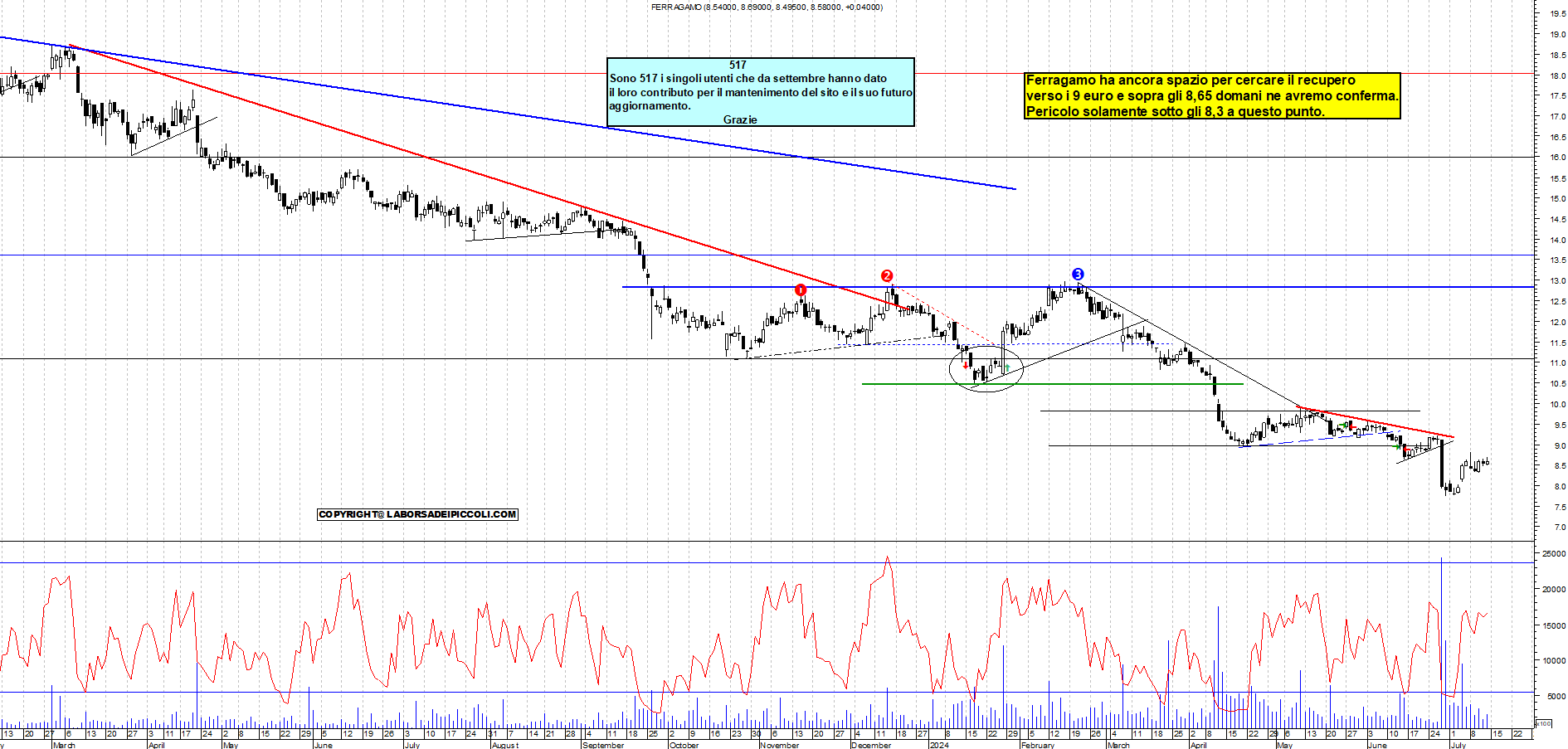The image size is (1568, 749).
Task: Click the 13.0 price axis label
Action: click(x=1557, y=281)
